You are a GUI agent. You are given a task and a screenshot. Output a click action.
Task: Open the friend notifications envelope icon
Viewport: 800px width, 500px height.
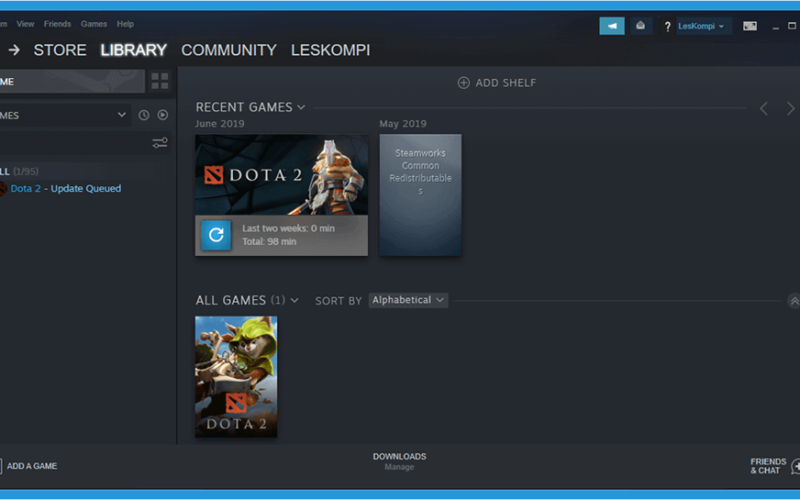(x=640, y=26)
